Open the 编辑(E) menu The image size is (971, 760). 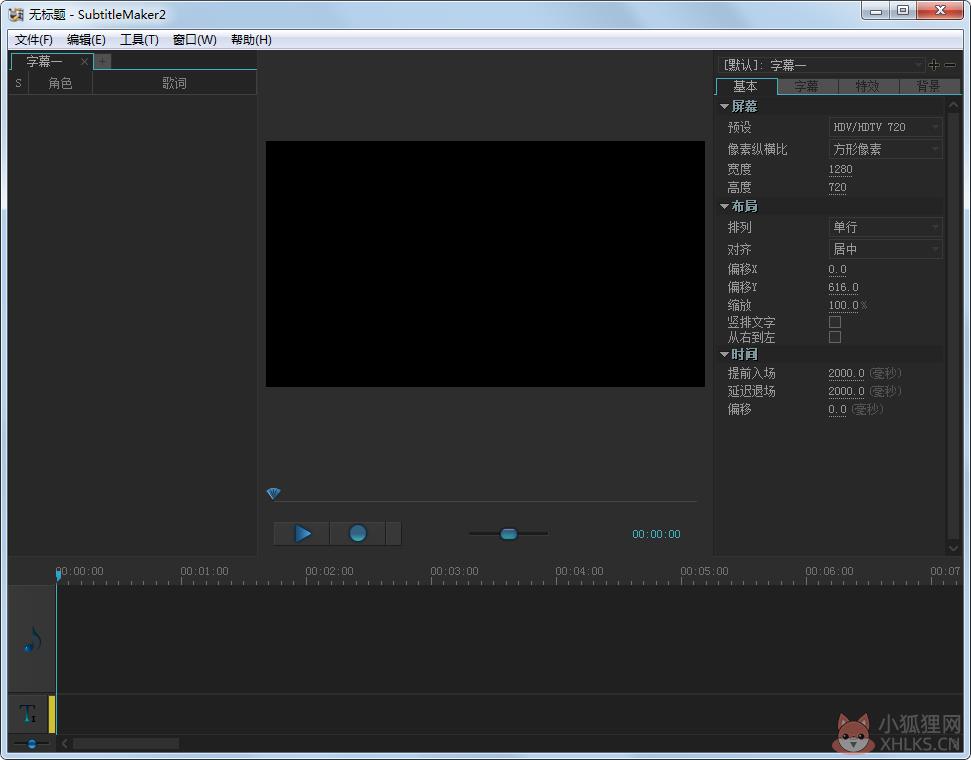tap(86, 40)
